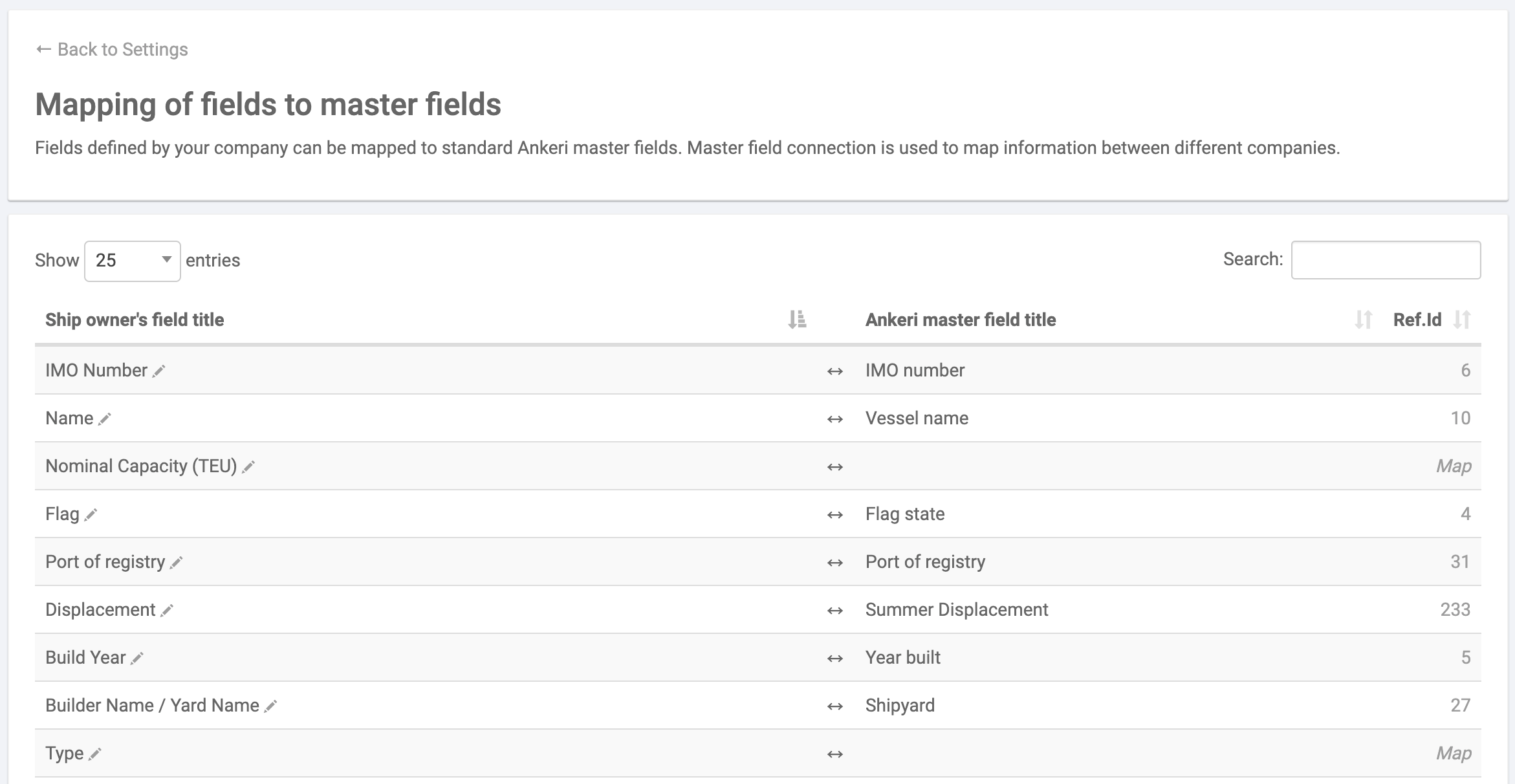Click Ref.Id value 5 in Build Year row
Viewport: 1515px width, 784px height.
(1465, 657)
